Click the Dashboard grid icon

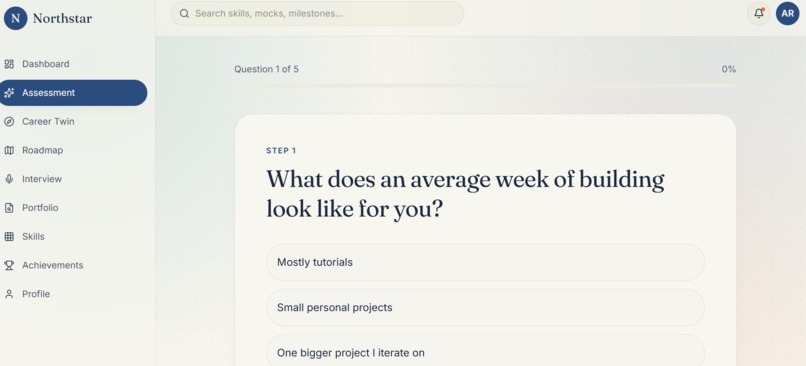[9, 64]
